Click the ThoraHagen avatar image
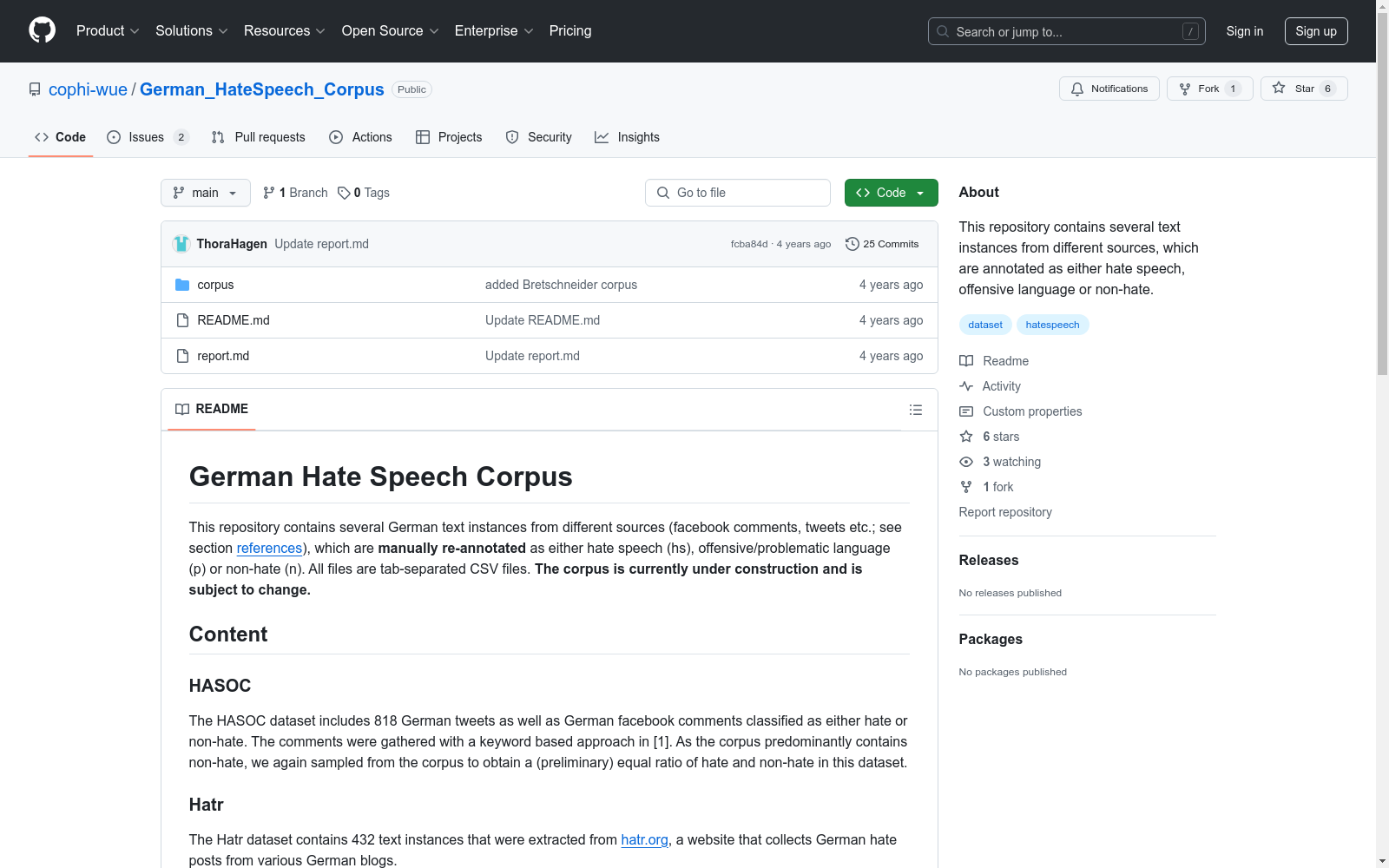Viewport: 1389px width, 868px height. (181, 244)
